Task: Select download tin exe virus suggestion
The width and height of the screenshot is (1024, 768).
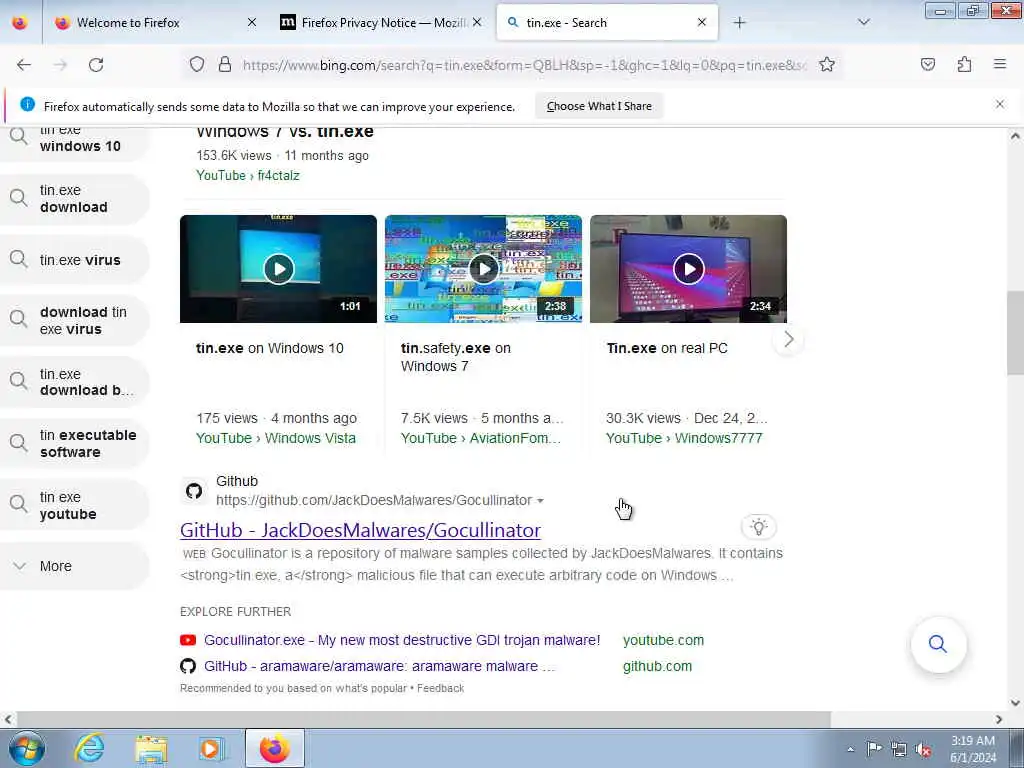Action: click(x=74, y=321)
